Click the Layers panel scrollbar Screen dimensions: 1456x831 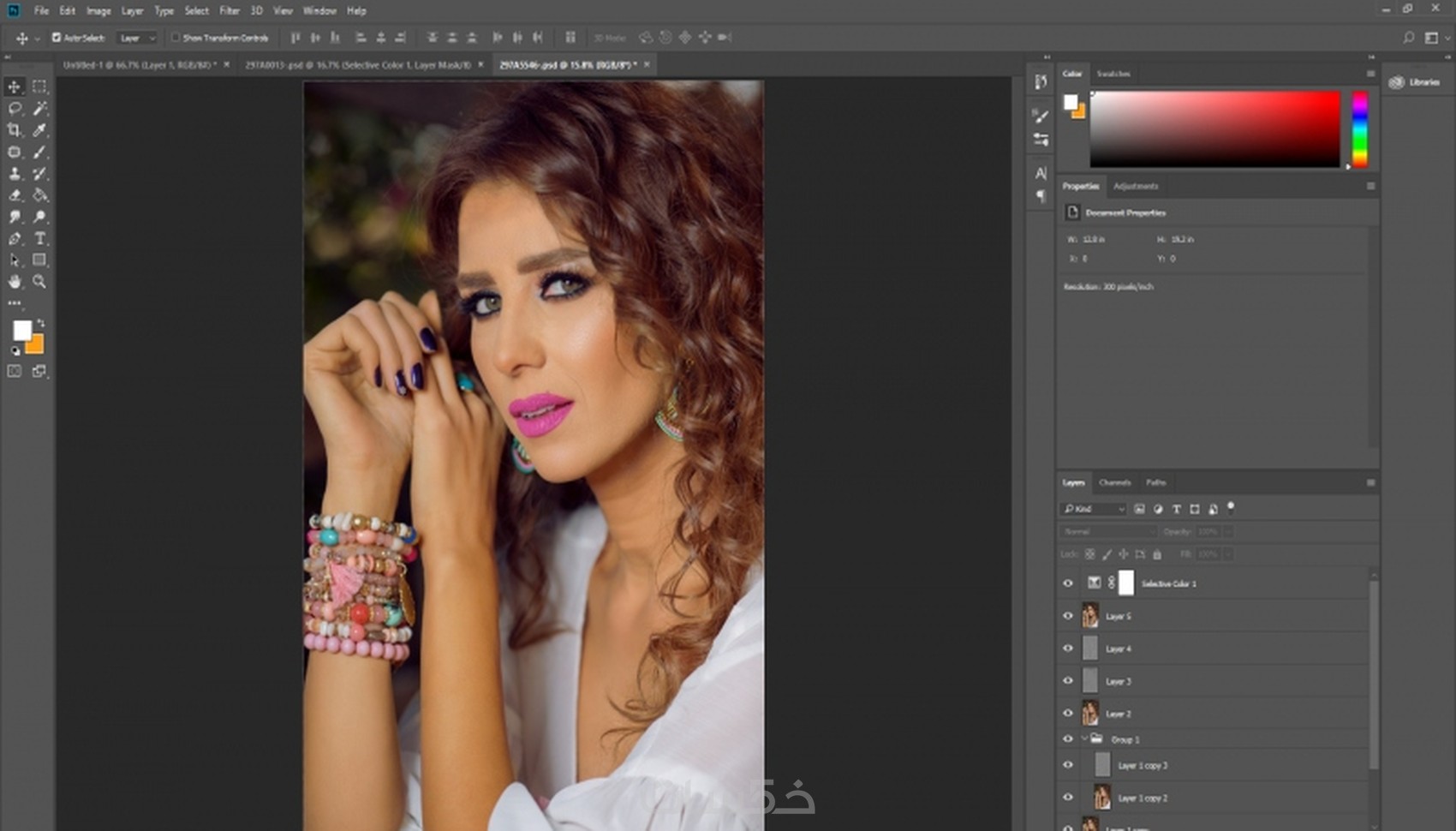(1374, 677)
